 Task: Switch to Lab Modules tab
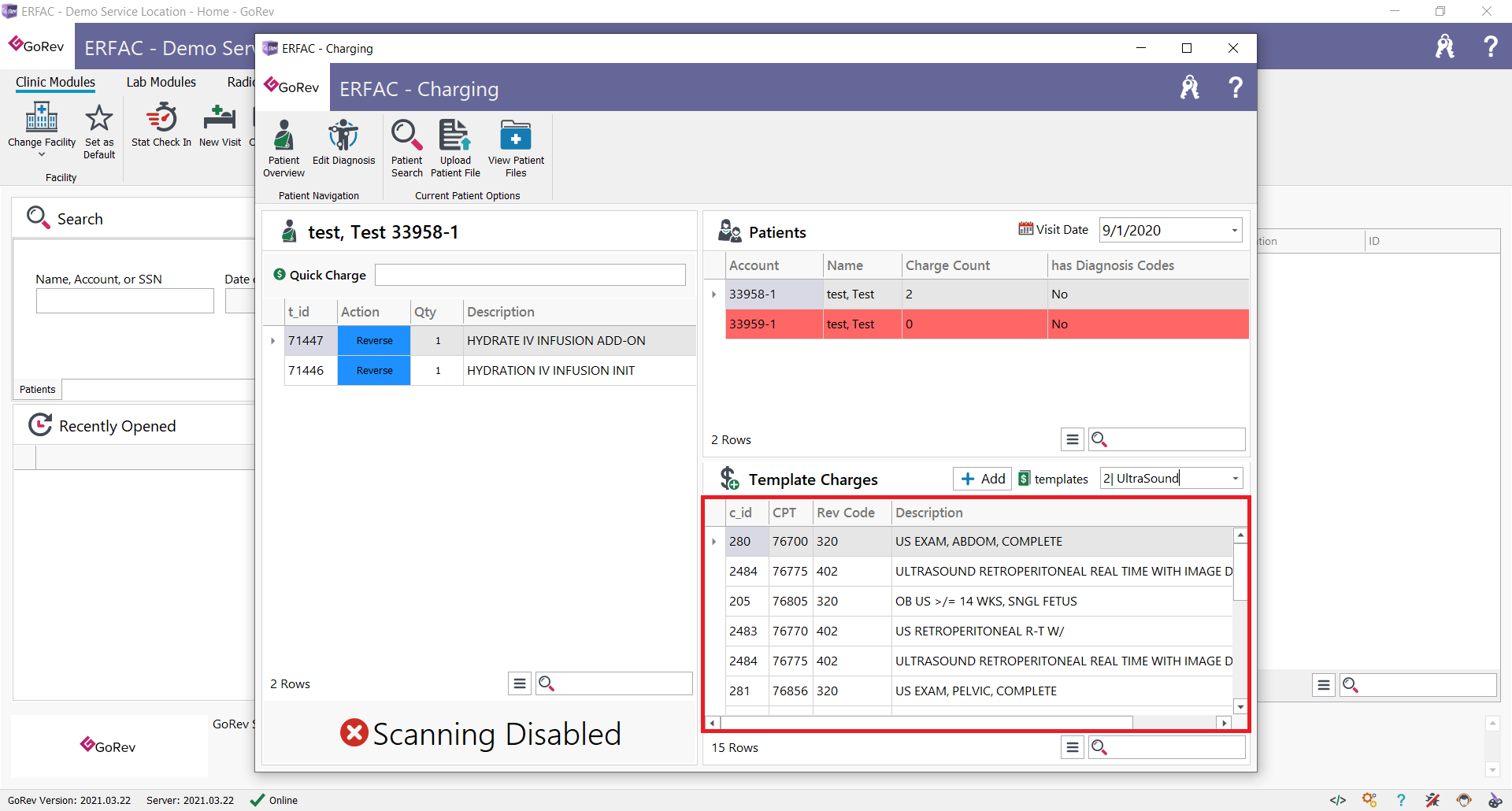click(x=161, y=82)
